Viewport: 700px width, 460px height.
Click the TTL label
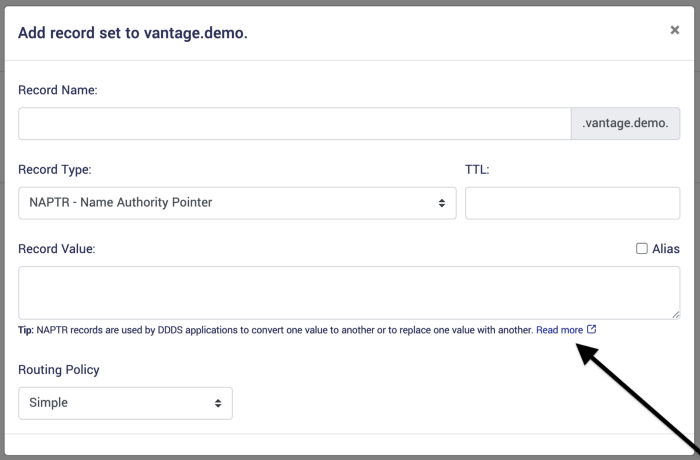(x=477, y=170)
